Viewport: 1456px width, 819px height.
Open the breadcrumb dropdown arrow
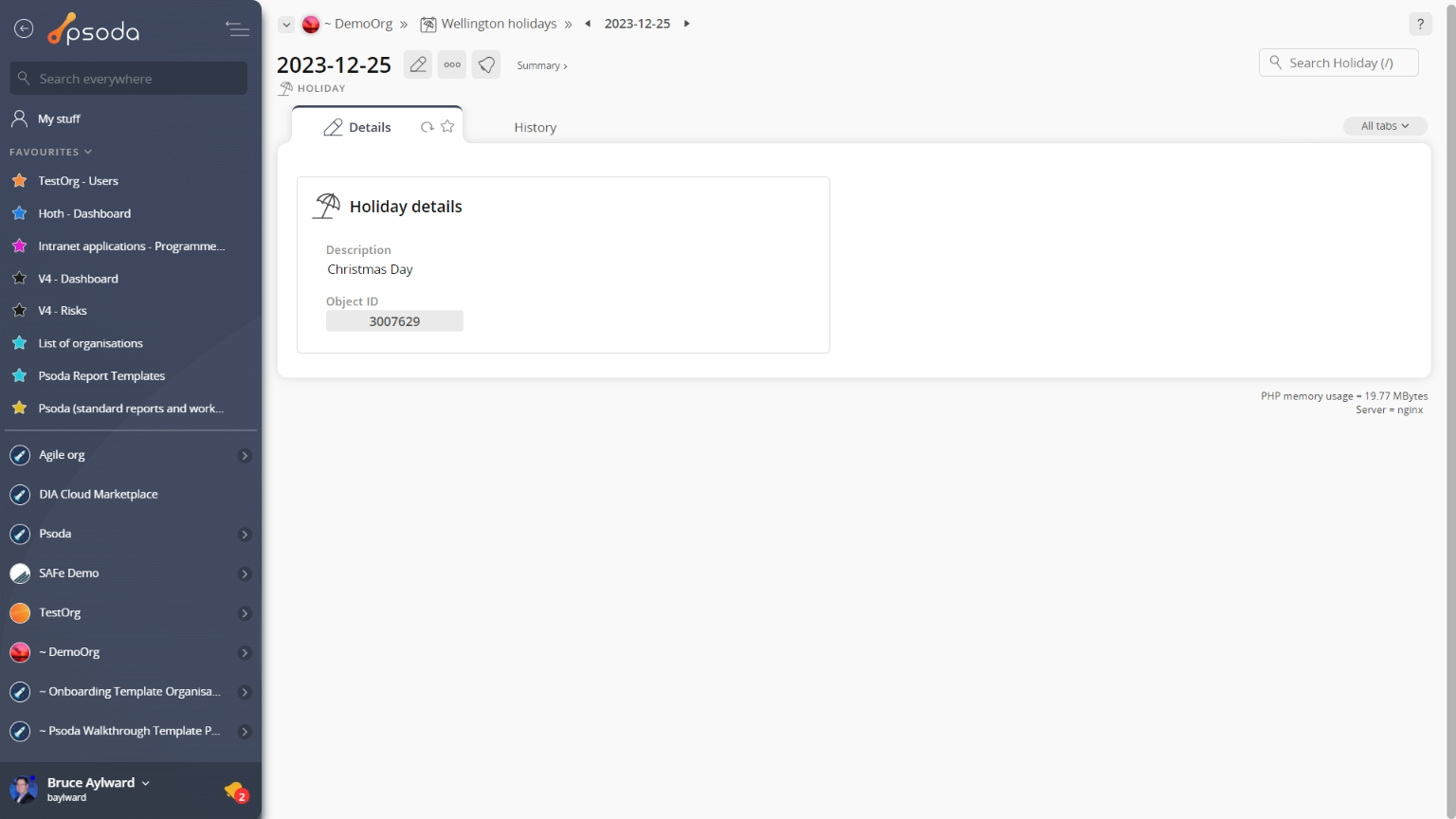pos(285,25)
